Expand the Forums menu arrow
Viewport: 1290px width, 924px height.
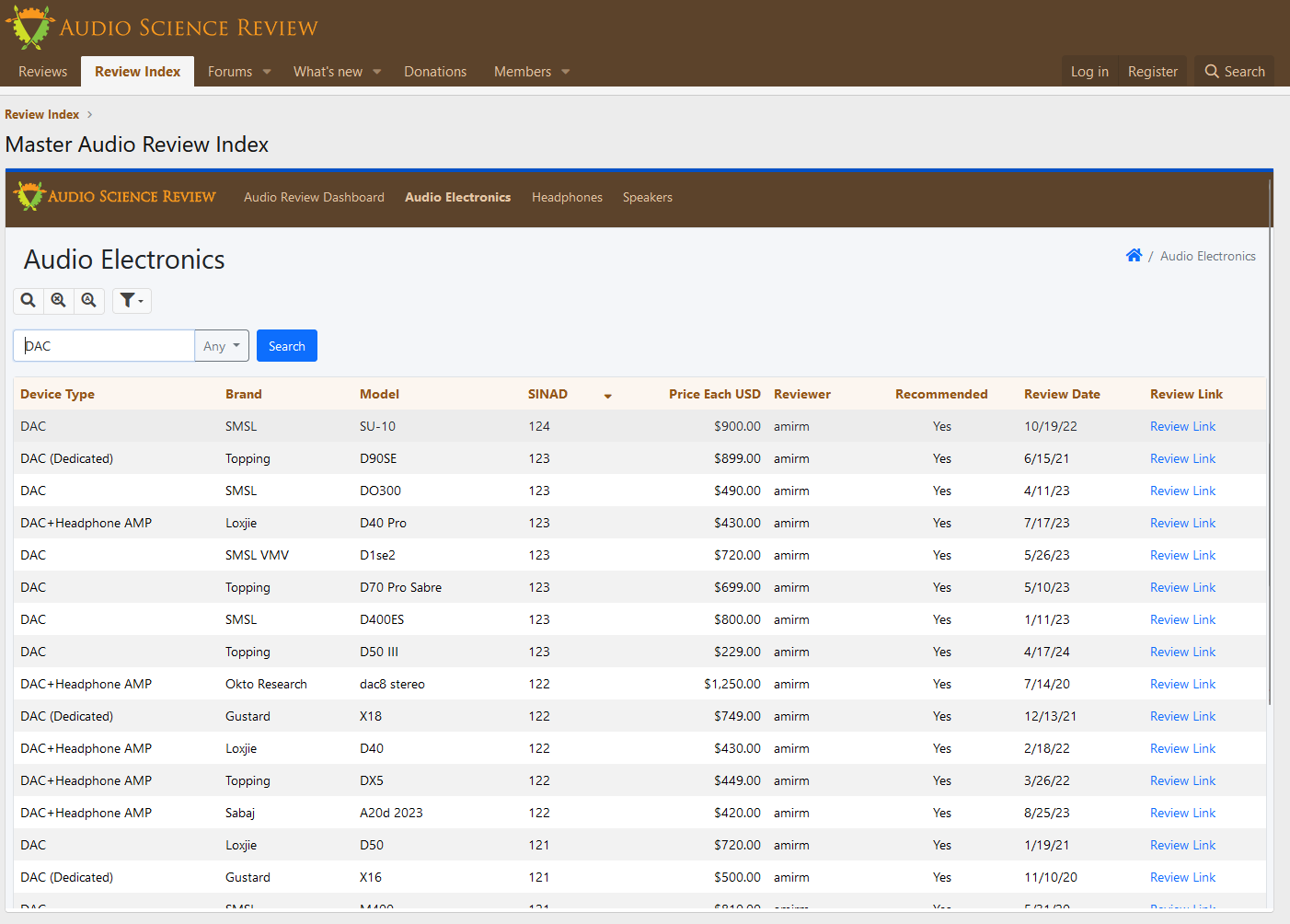coord(267,72)
